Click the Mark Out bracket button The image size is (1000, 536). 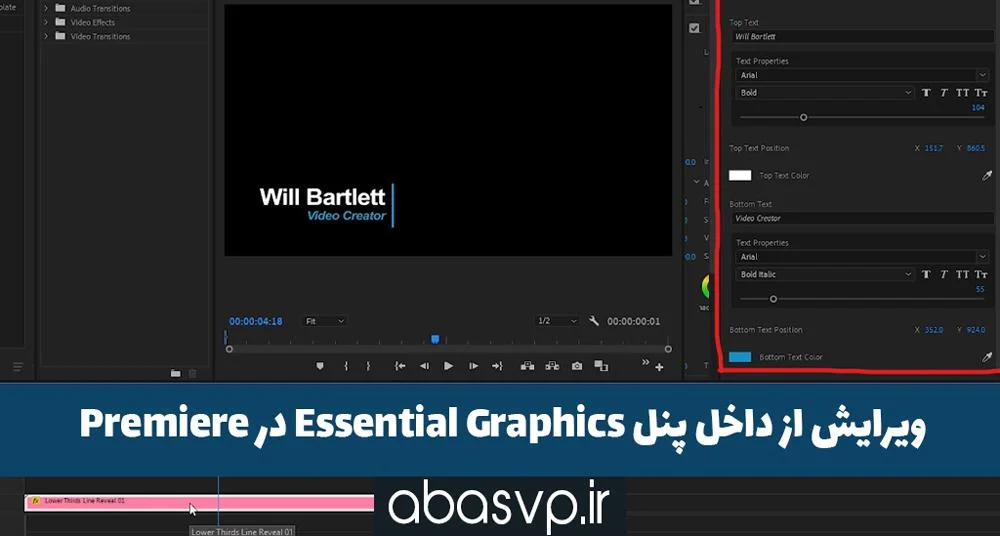pos(368,366)
